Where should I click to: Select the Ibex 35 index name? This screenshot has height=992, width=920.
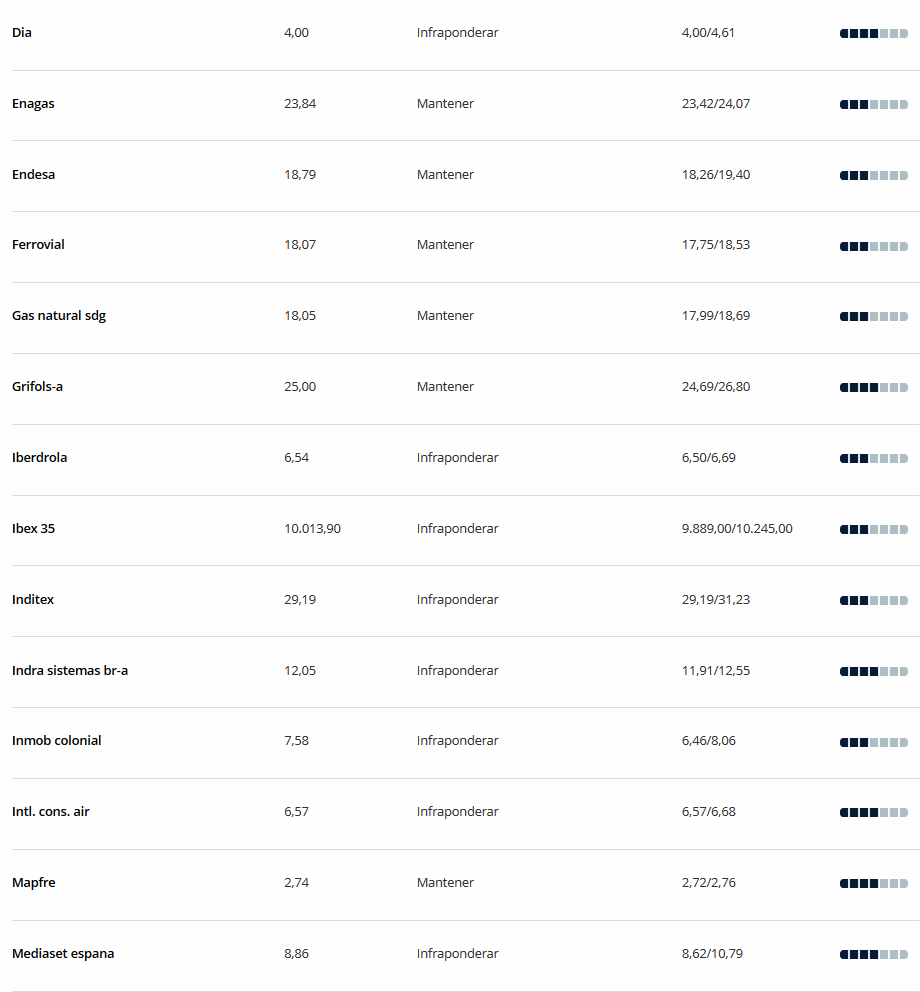coord(33,528)
